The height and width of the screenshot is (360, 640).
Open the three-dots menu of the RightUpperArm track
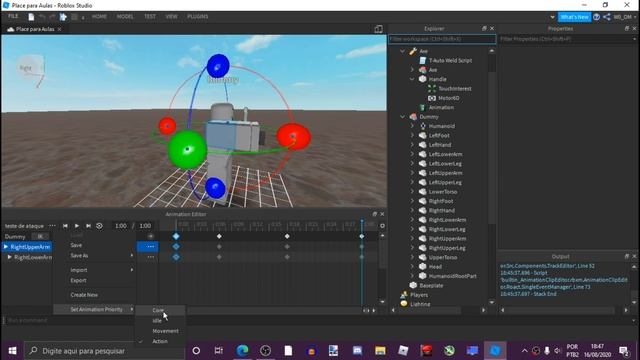click(151, 247)
